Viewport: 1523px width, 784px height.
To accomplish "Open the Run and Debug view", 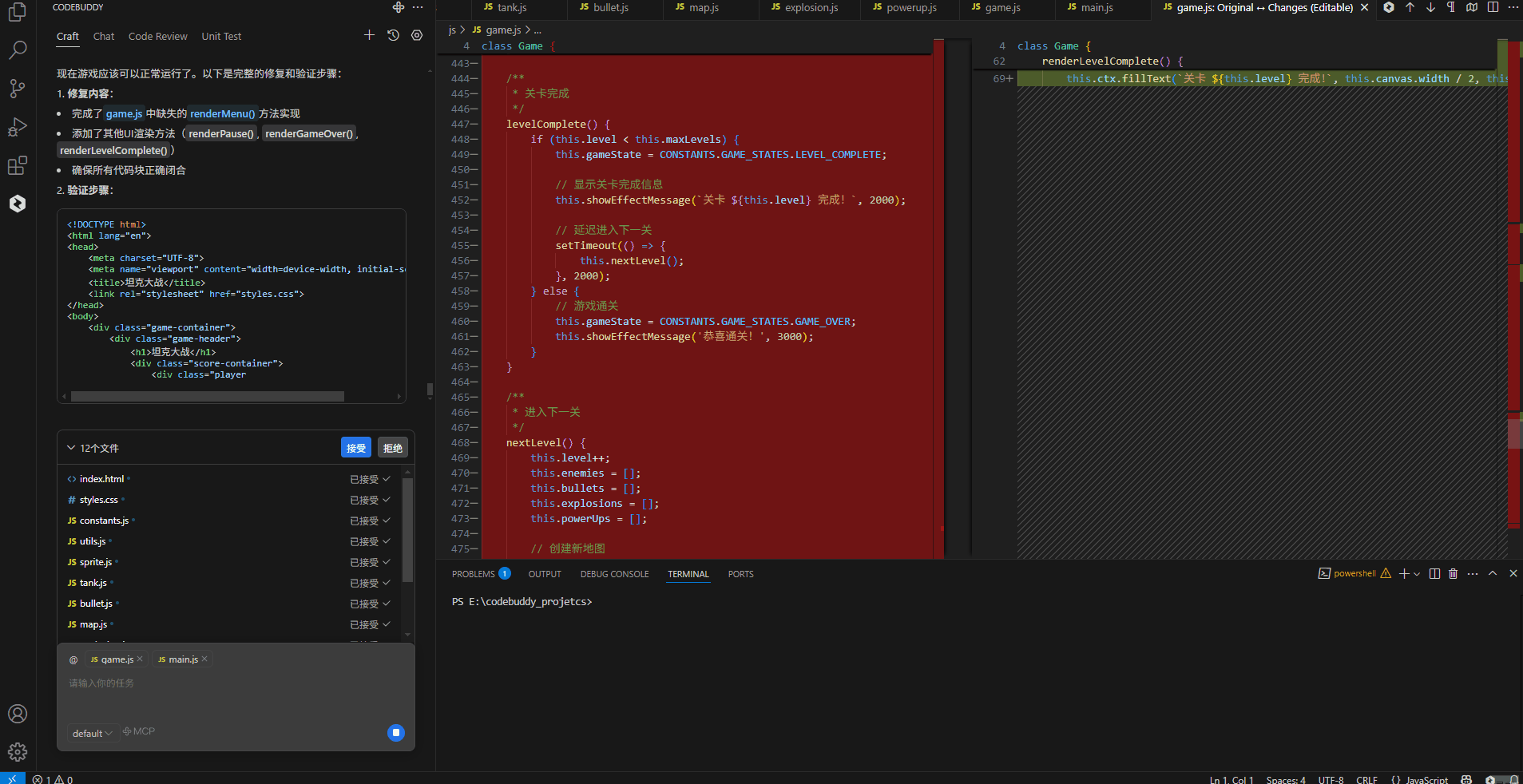I will (x=17, y=127).
